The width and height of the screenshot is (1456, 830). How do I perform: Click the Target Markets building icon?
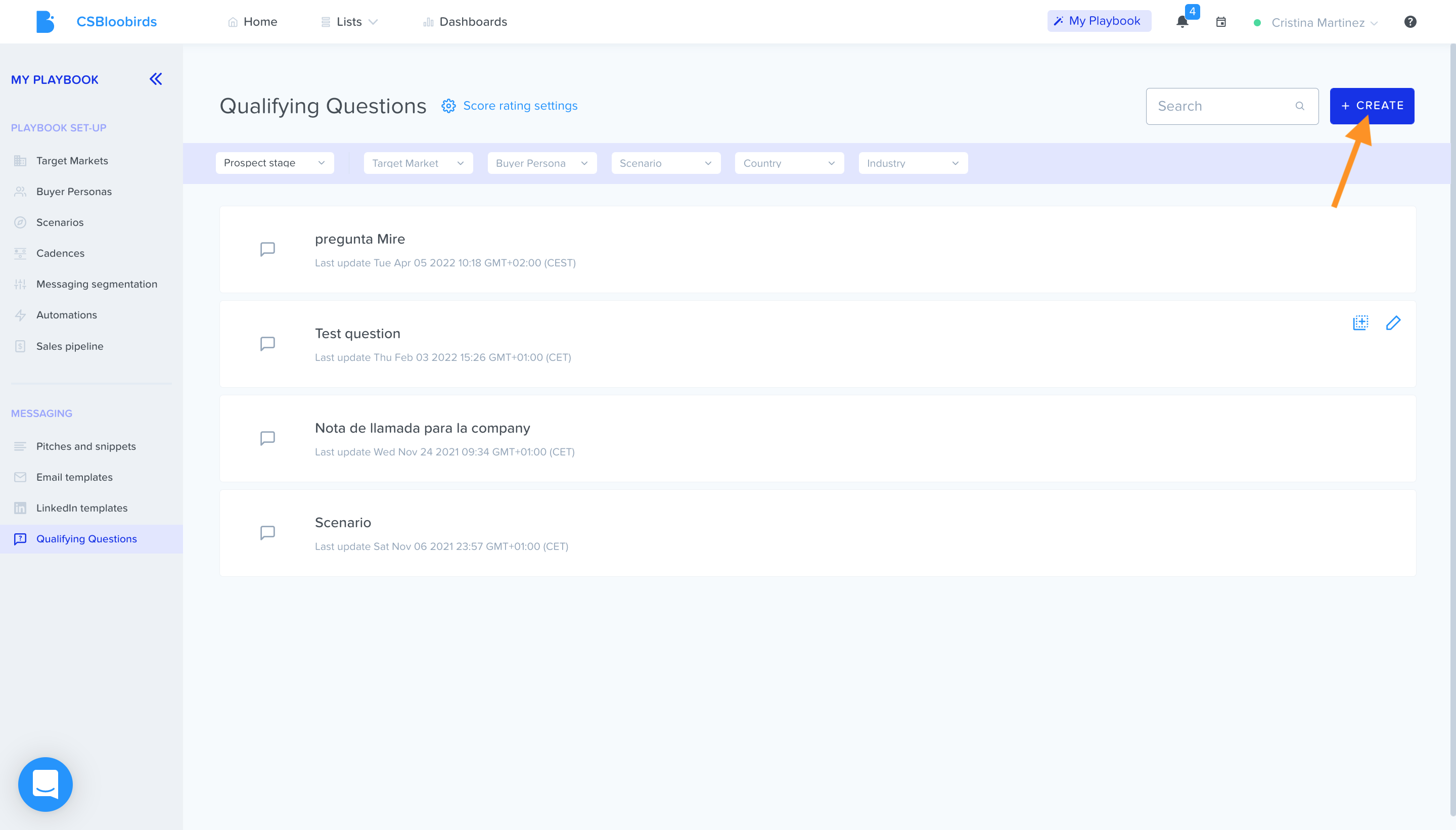tap(20, 161)
